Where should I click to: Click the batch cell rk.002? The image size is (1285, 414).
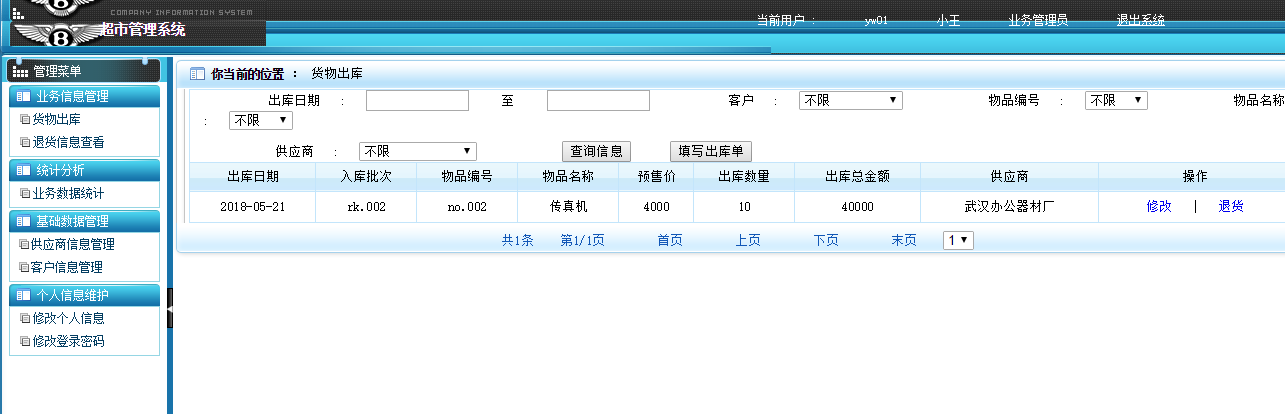[x=366, y=206]
